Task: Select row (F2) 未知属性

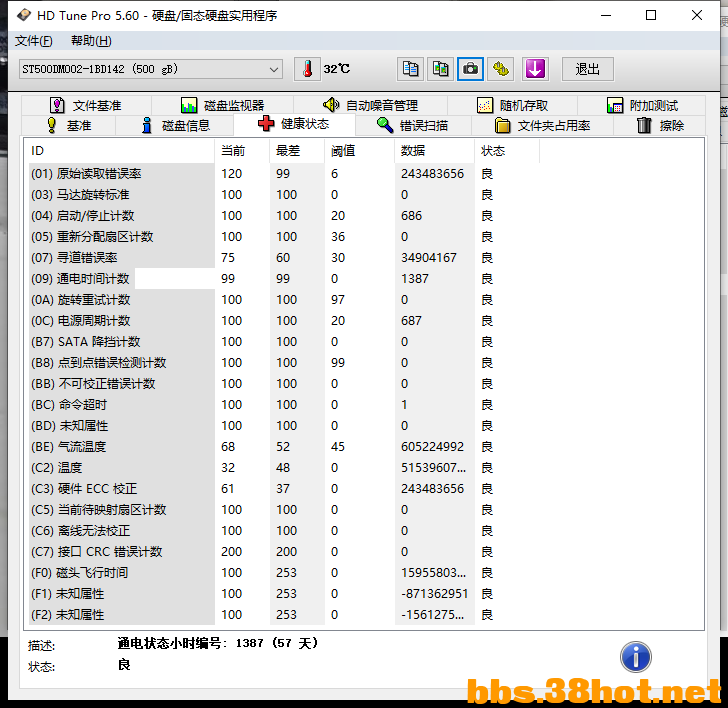Action: point(284,615)
